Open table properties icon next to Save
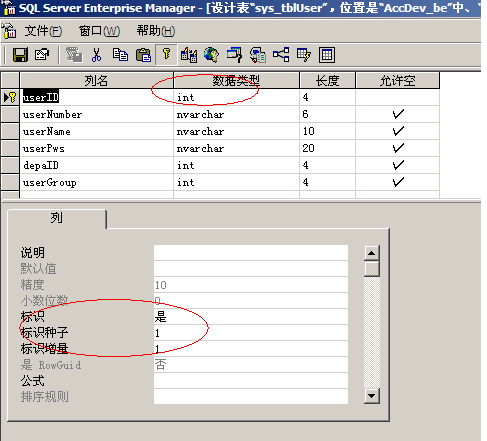 (x=42, y=55)
